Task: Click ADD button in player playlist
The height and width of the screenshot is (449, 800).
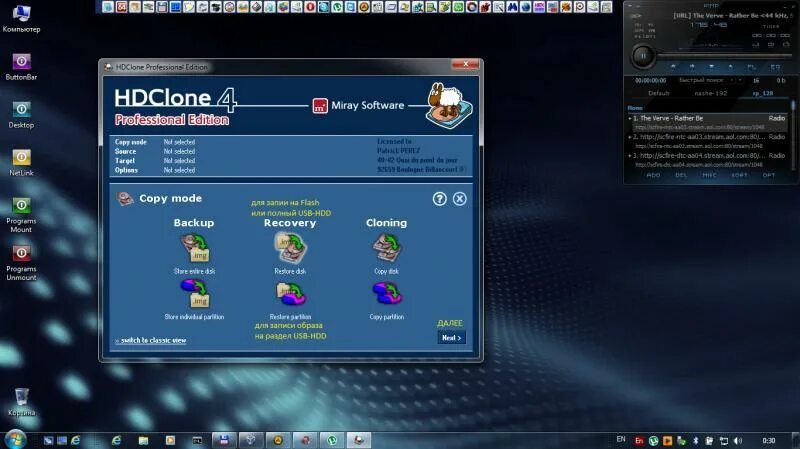Action: click(654, 176)
